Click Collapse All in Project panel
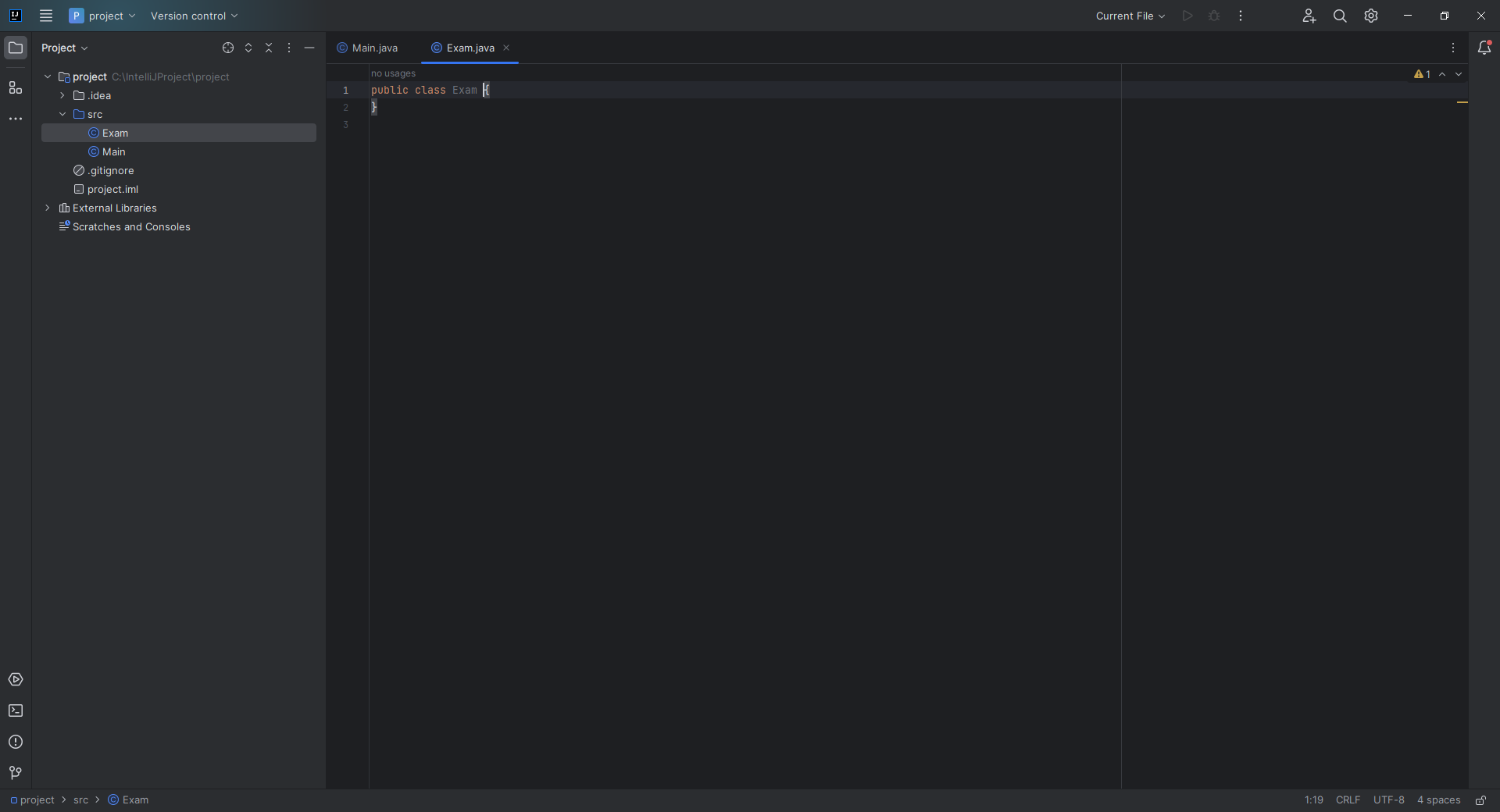Screen dimensions: 1500x812 269,48
